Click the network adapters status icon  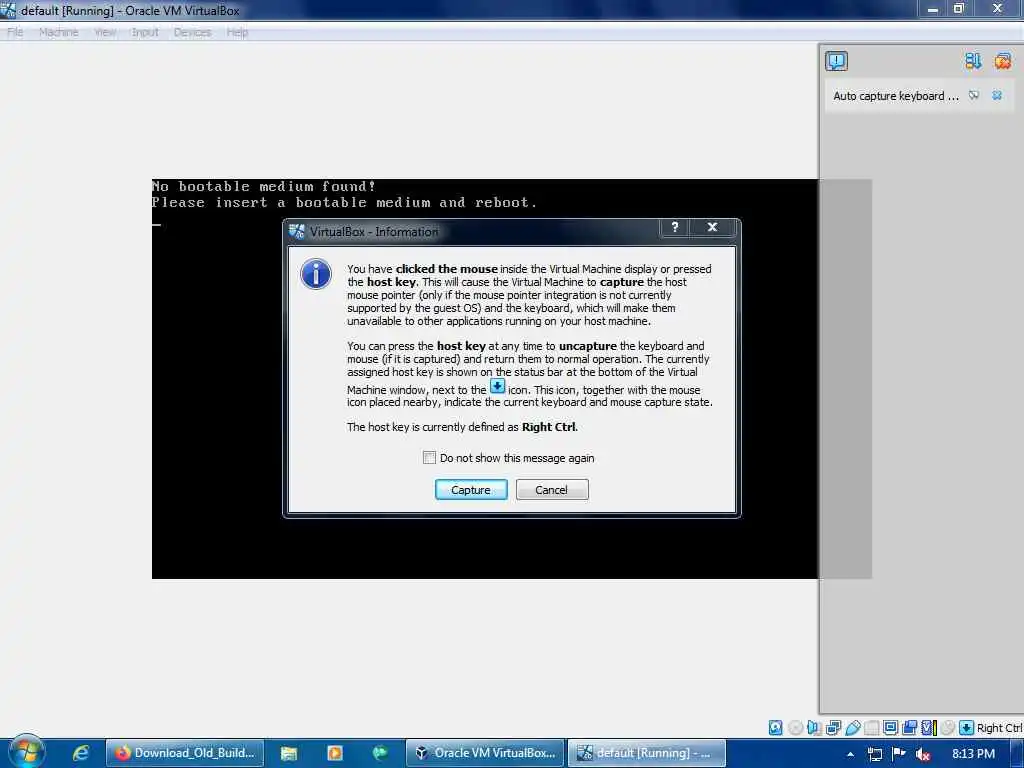click(833, 728)
